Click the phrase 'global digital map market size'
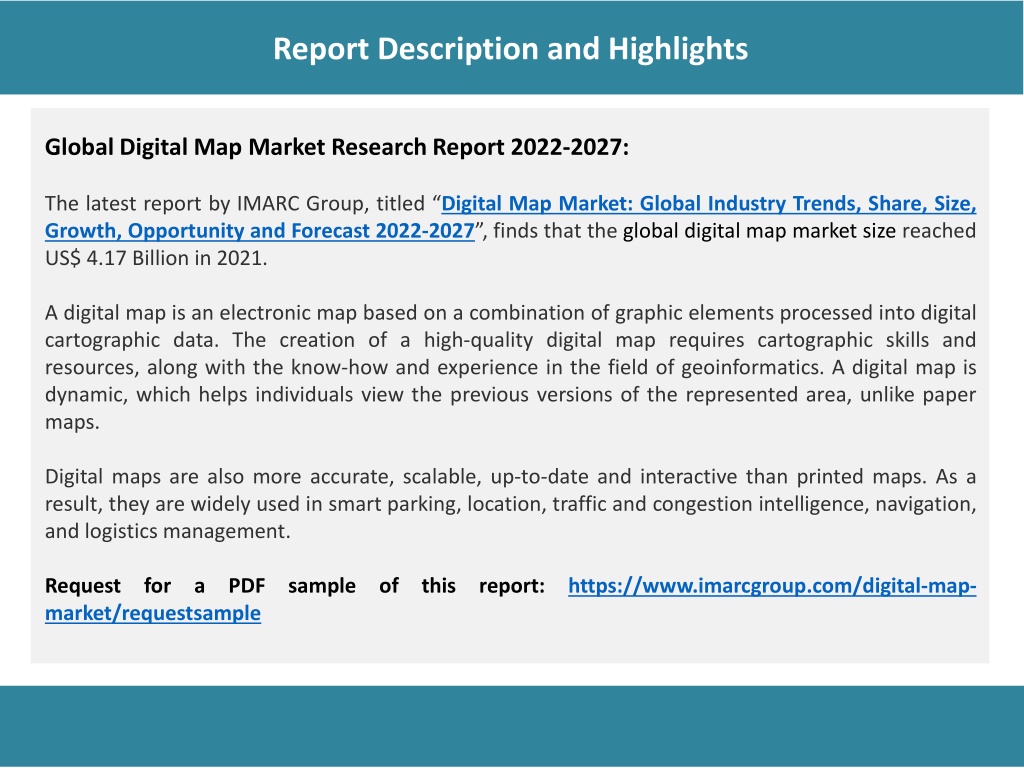 [760, 231]
